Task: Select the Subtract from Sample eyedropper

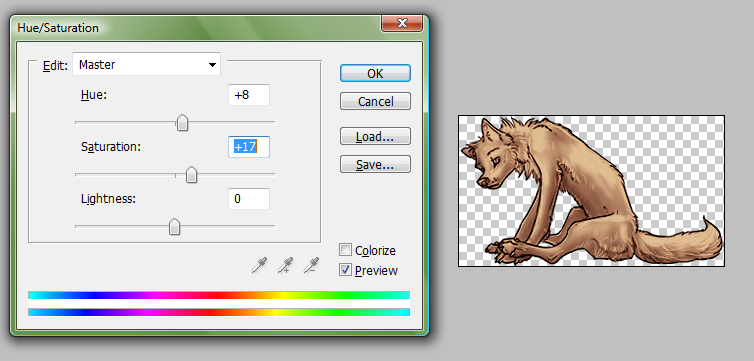Action: click(x=311, y=265)
